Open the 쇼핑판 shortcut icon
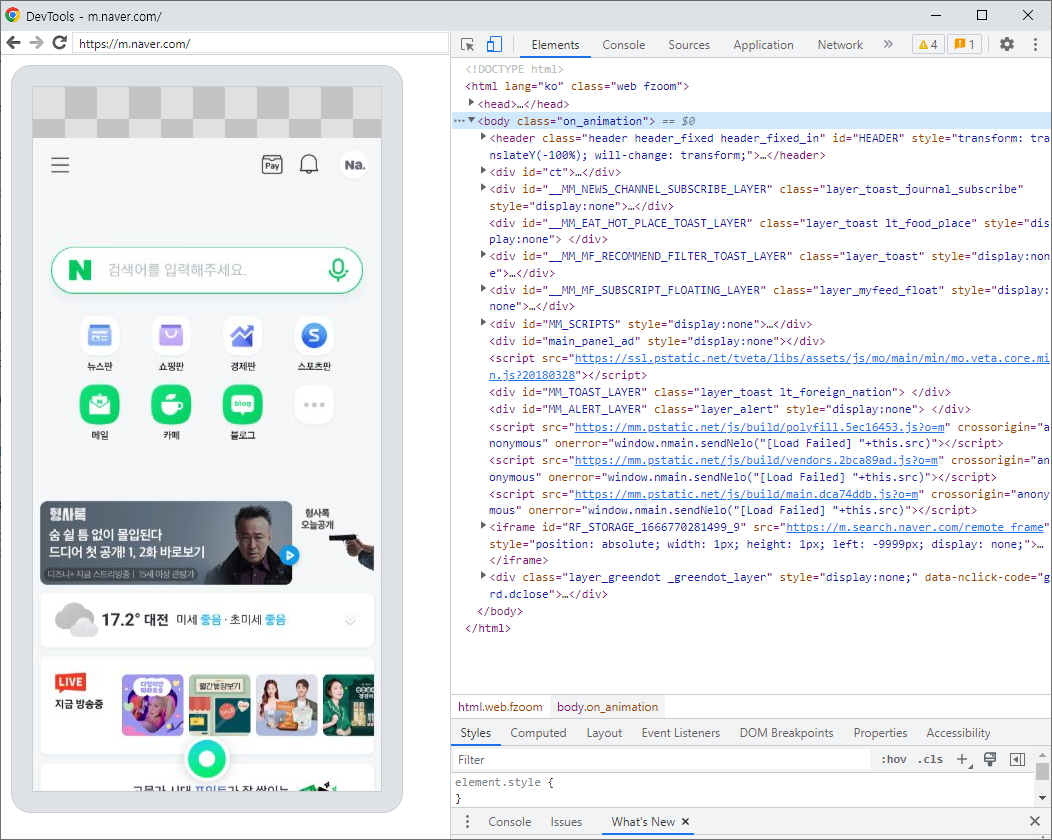The height and width of the screenshot is (840, 1052). (171, 335)
